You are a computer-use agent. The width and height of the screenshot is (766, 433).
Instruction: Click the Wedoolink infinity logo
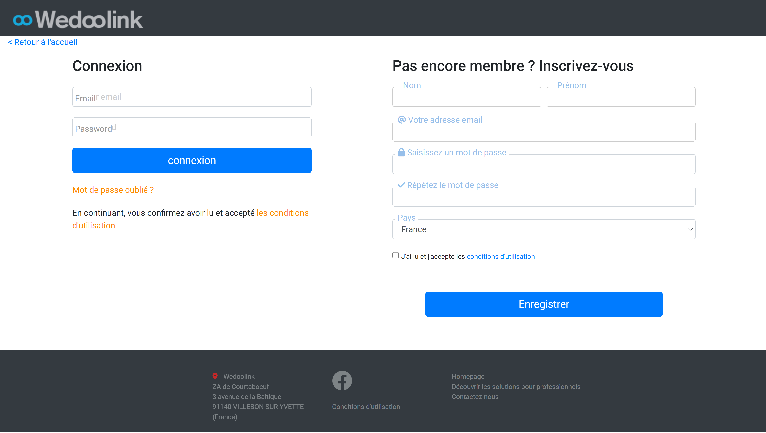click(22, 19)
